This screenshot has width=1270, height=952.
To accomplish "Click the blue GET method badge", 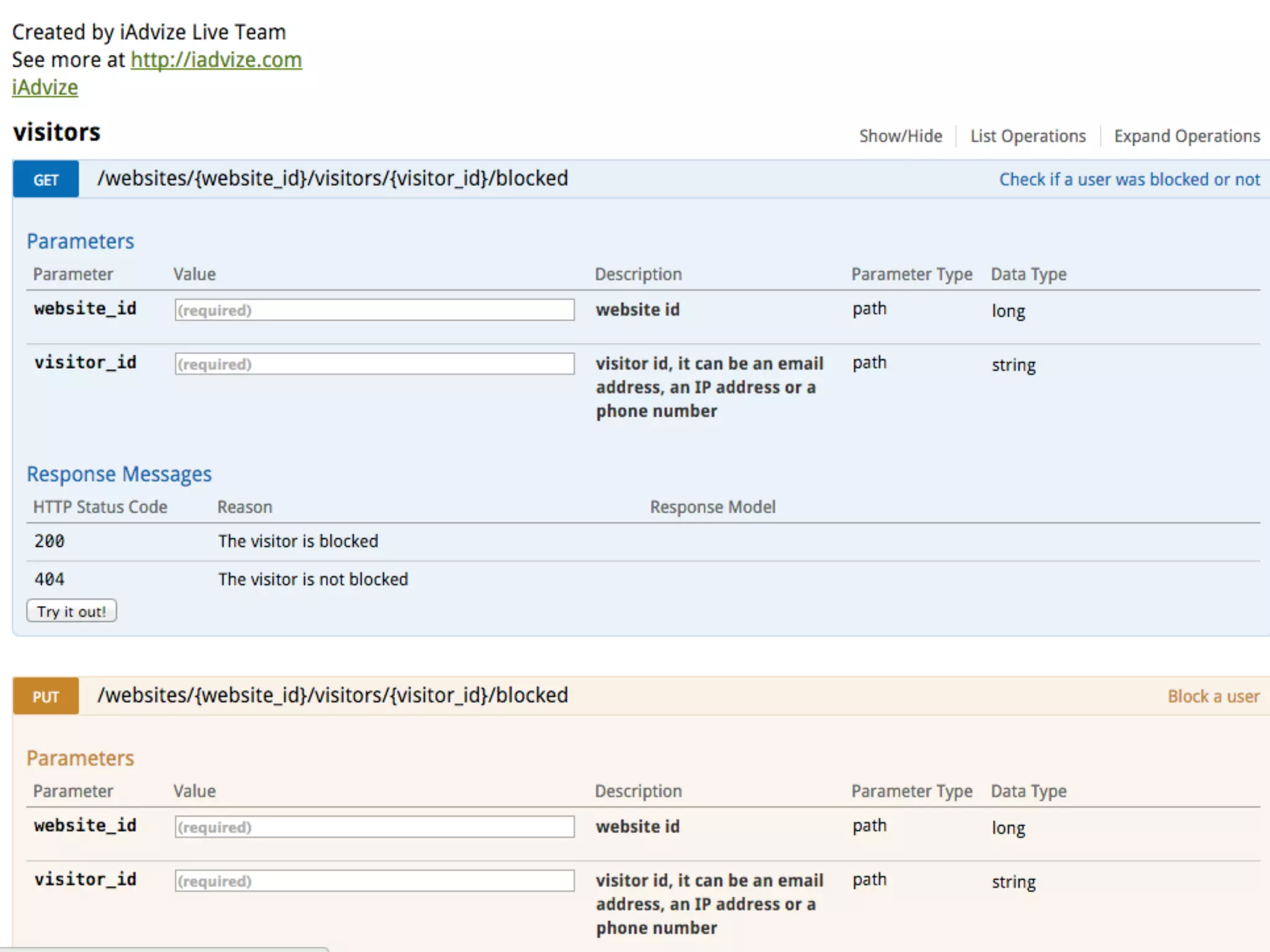I will click(x=46, y=180).
